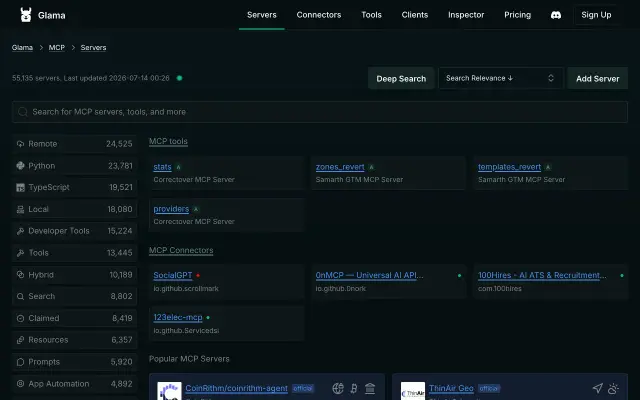The height and width of the screenshot is (400, 640).
Task: Click the App Automation filter icon
Action: click(x=20, y=384)
